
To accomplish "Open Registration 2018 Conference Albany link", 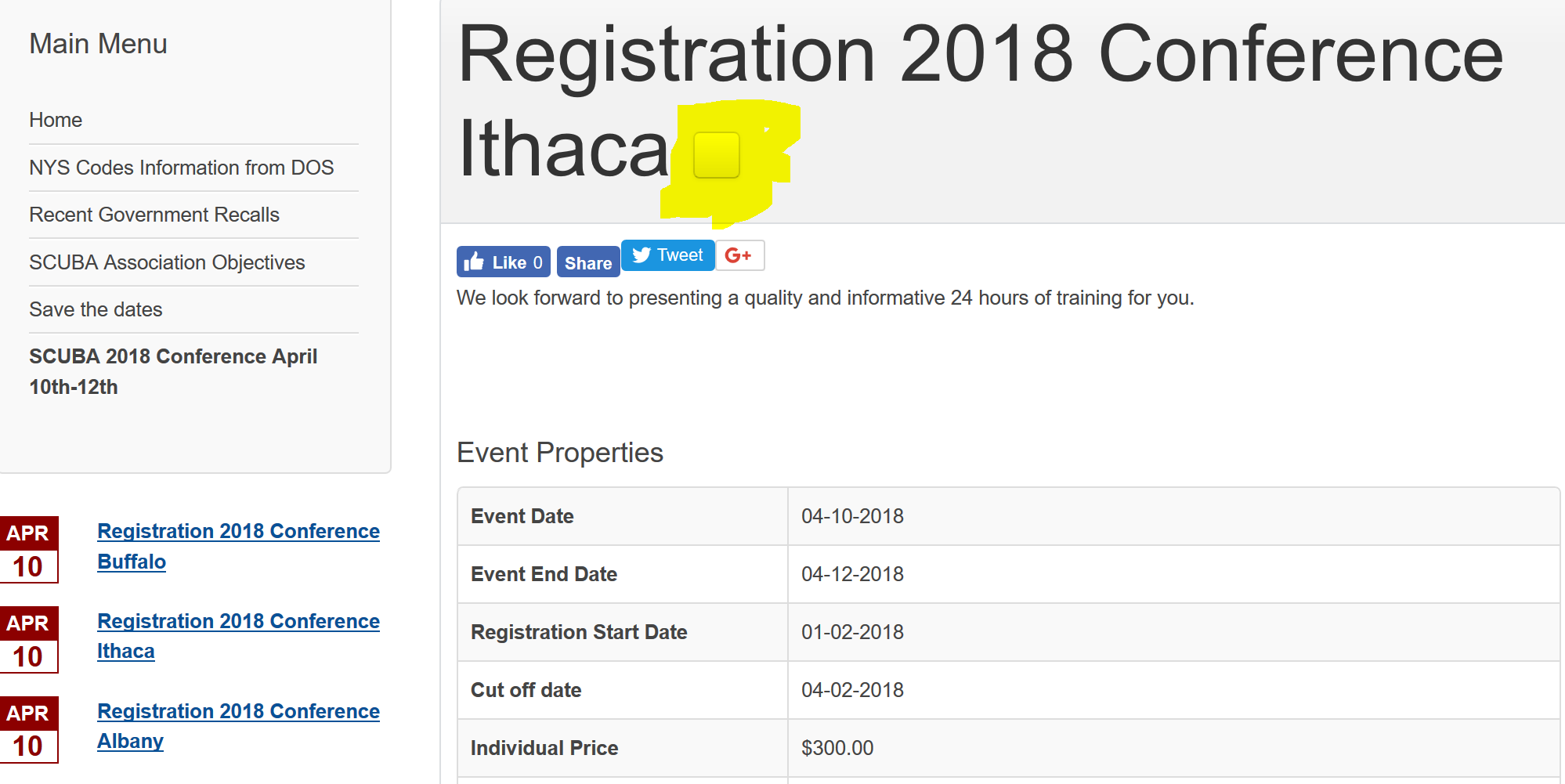I will coord(238,726).
